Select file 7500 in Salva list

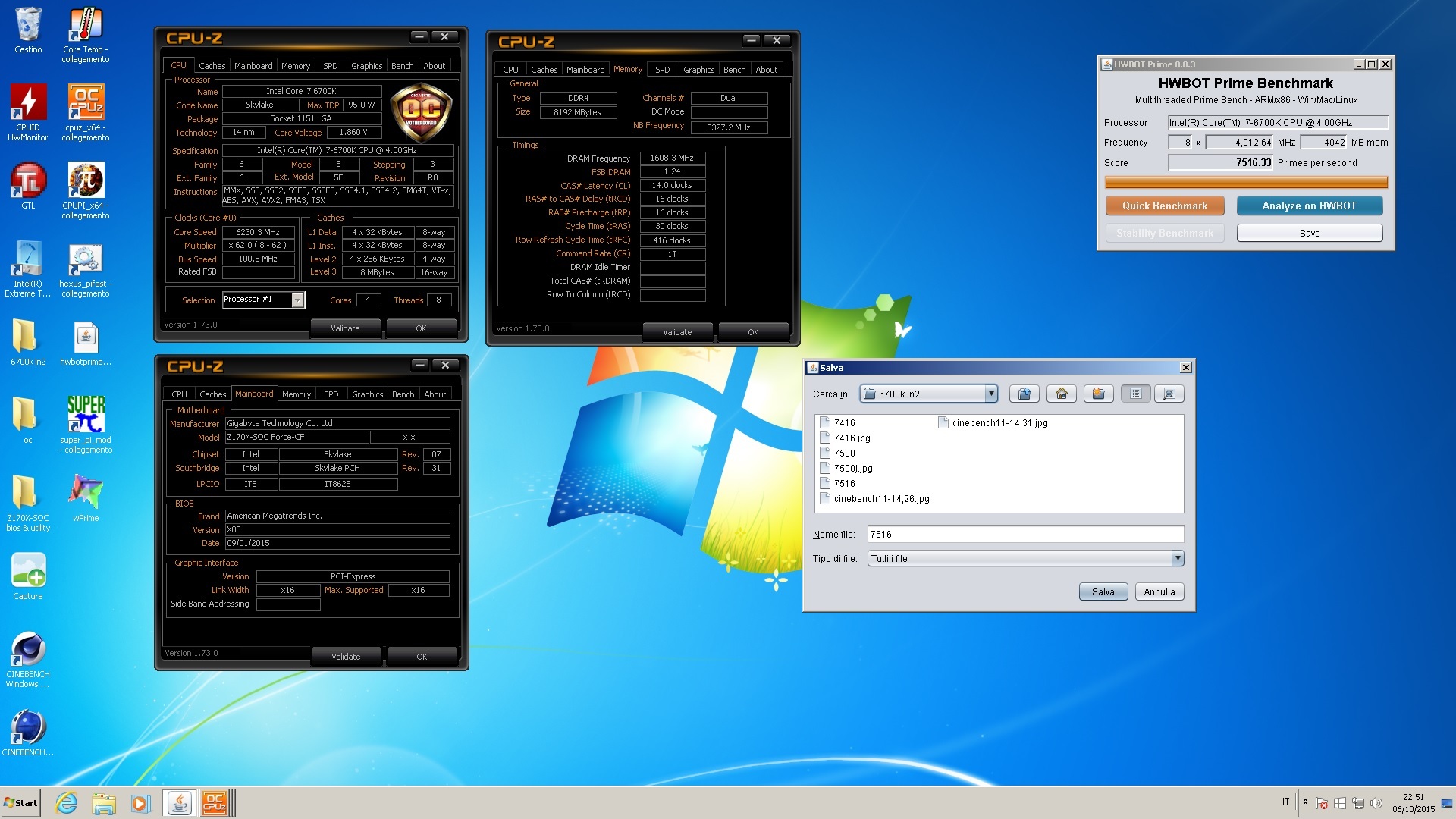click(837, 453)
